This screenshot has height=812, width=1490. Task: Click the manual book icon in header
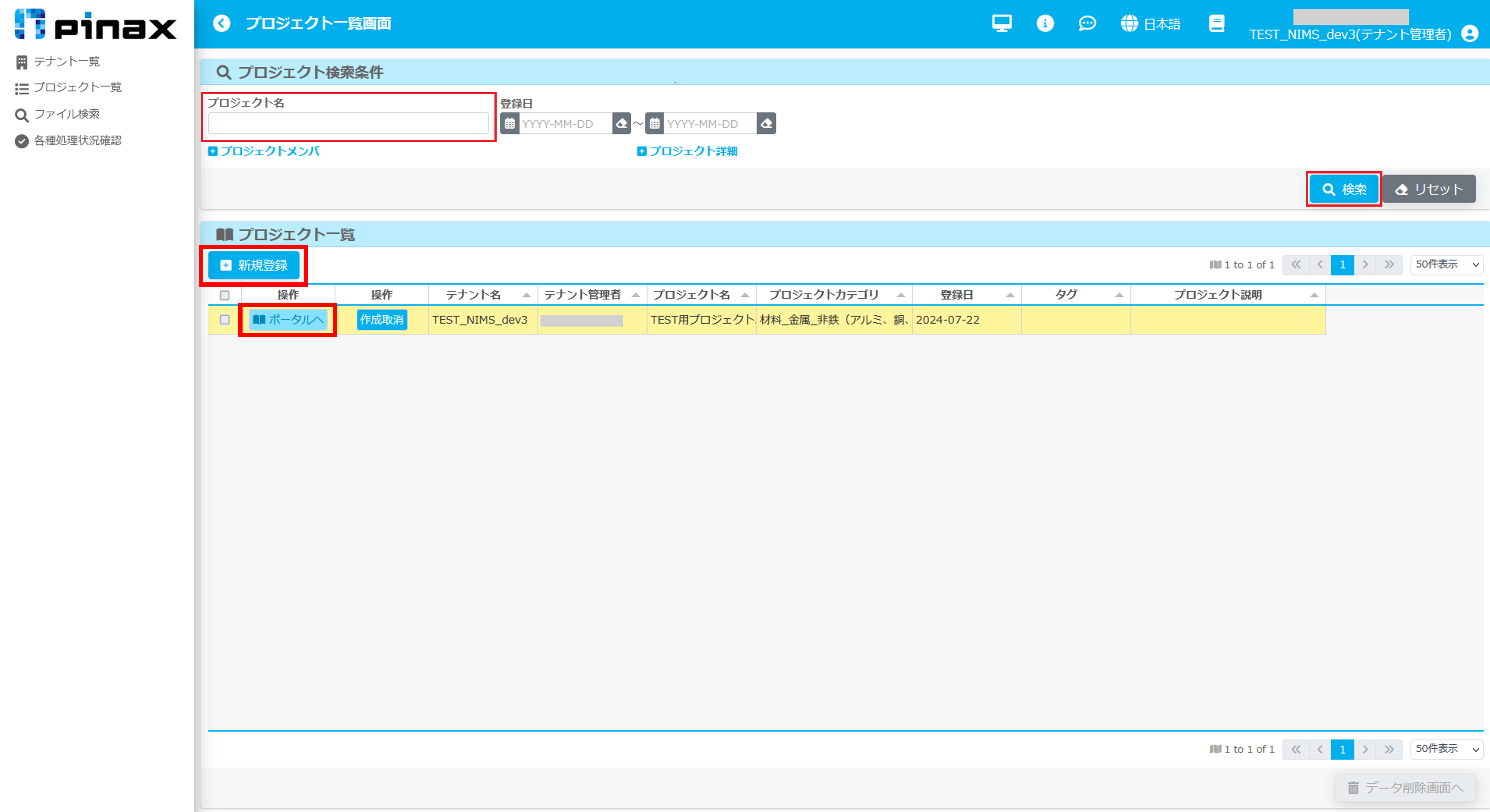click(x=1216, y=24)
